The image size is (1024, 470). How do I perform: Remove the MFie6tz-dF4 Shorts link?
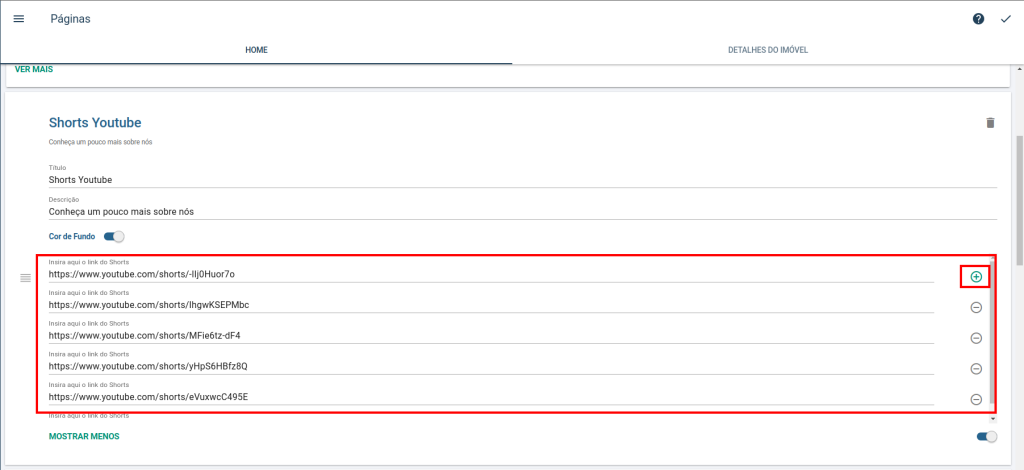tap(976, 338)
